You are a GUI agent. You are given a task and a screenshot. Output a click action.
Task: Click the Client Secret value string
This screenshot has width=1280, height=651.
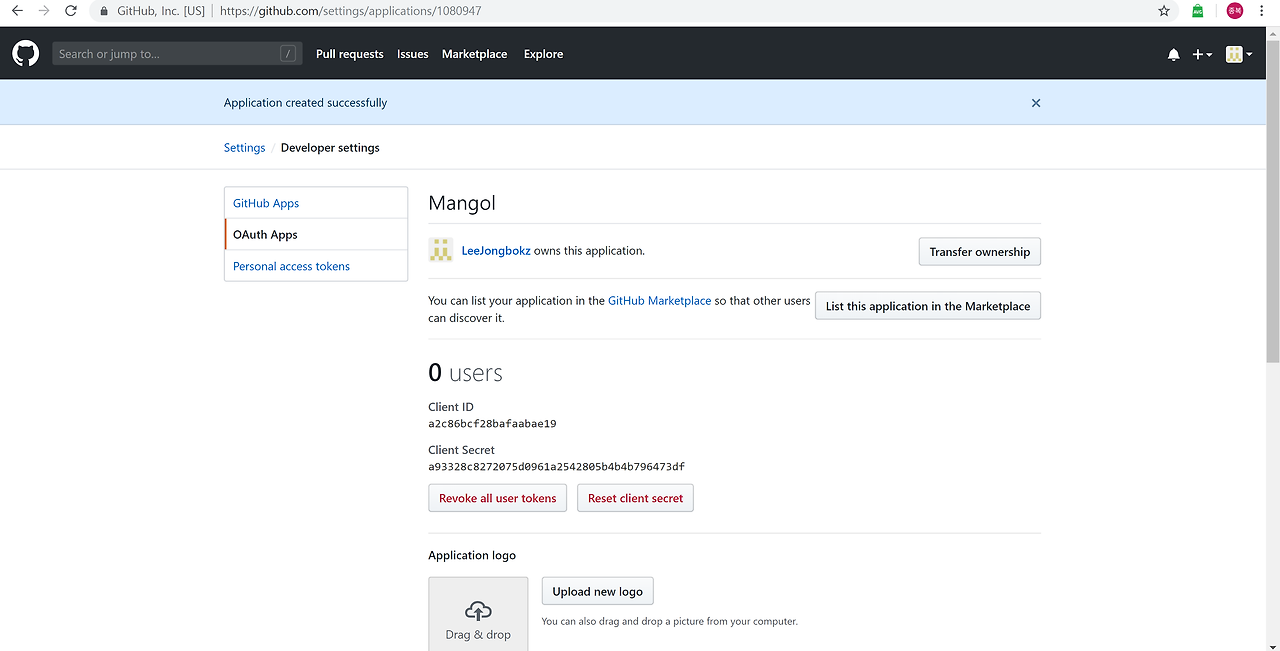[x=556, y=467]
